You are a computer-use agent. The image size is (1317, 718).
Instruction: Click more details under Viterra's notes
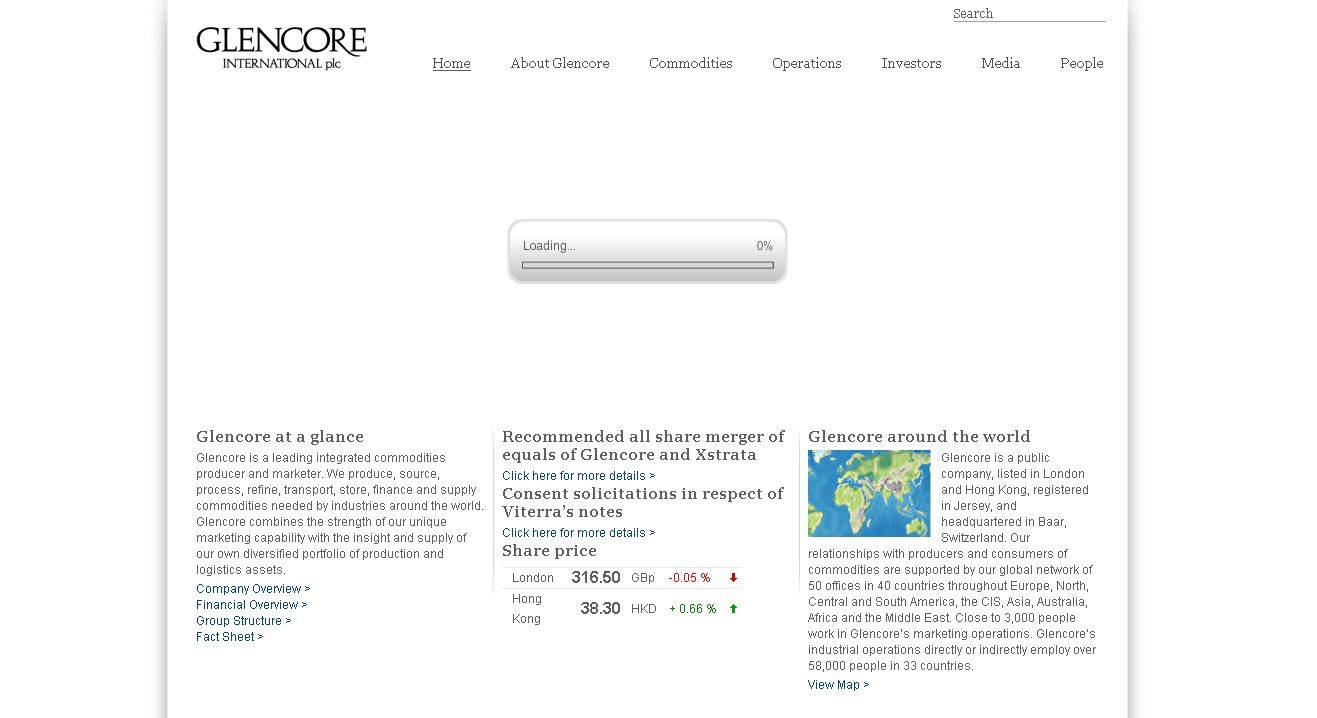click(x=579, y=533)
